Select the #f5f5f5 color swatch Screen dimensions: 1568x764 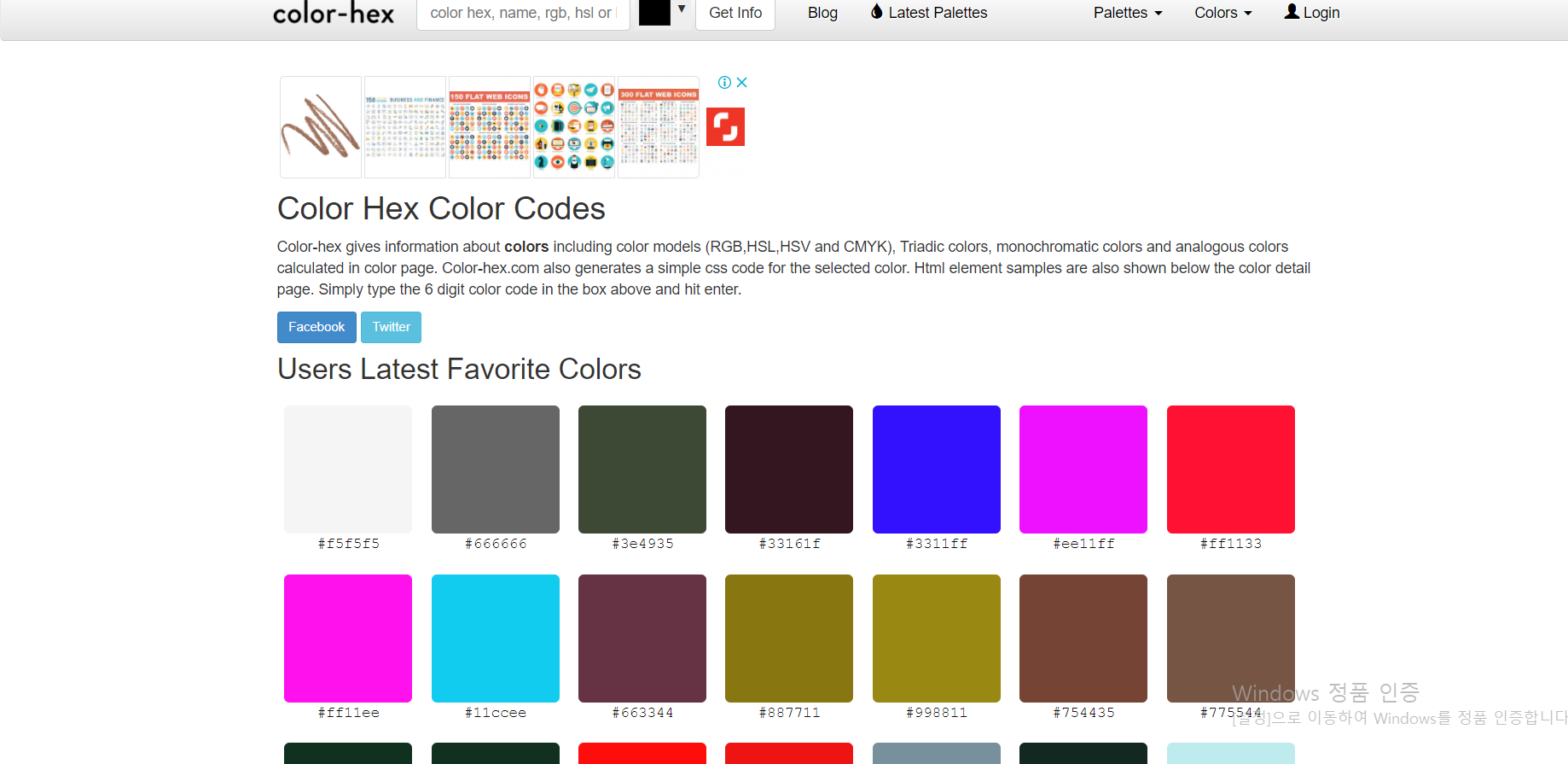[348, 469]
